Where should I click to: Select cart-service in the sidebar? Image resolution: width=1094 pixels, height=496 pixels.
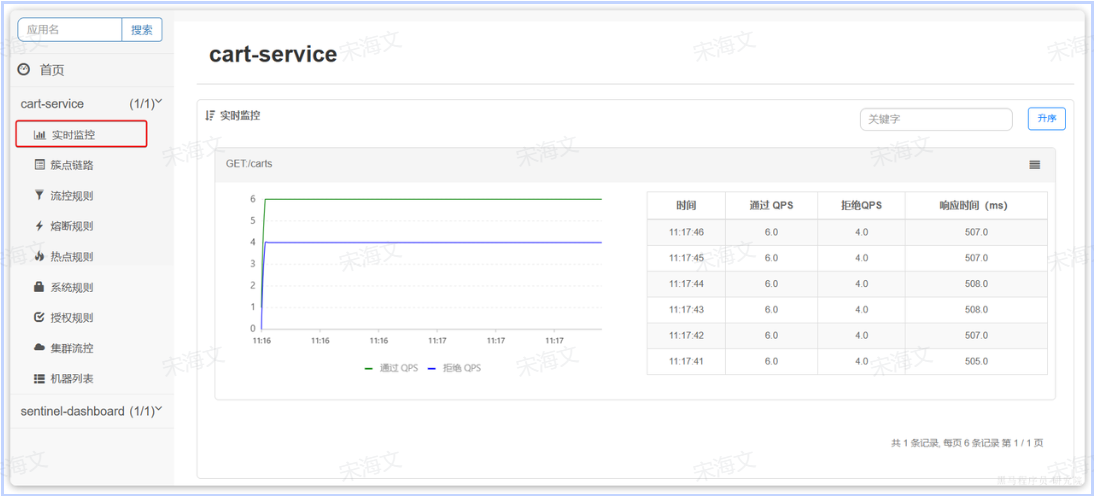pyautogui.click(x=52, y=104)
